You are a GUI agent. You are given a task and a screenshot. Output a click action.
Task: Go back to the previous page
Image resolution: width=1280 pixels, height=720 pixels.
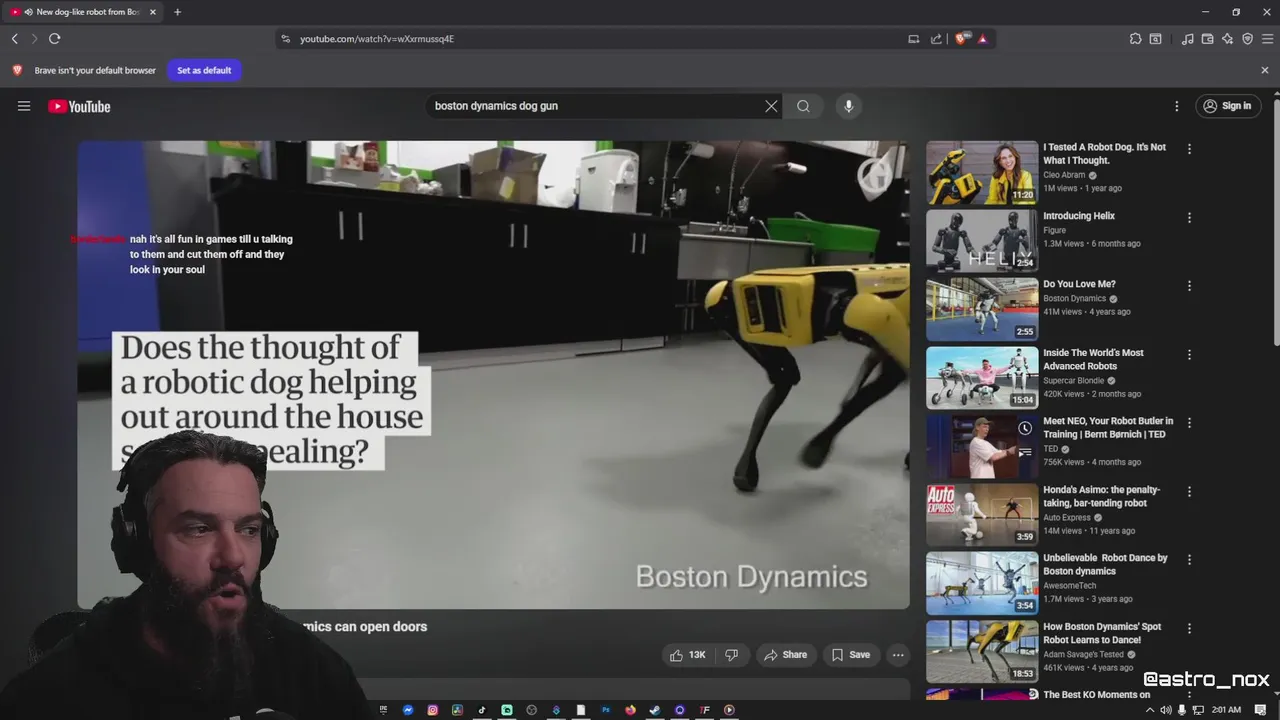coord(15,39)
